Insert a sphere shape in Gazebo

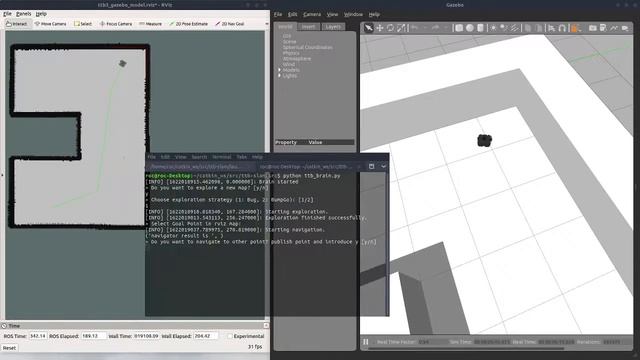pos(470,28)
